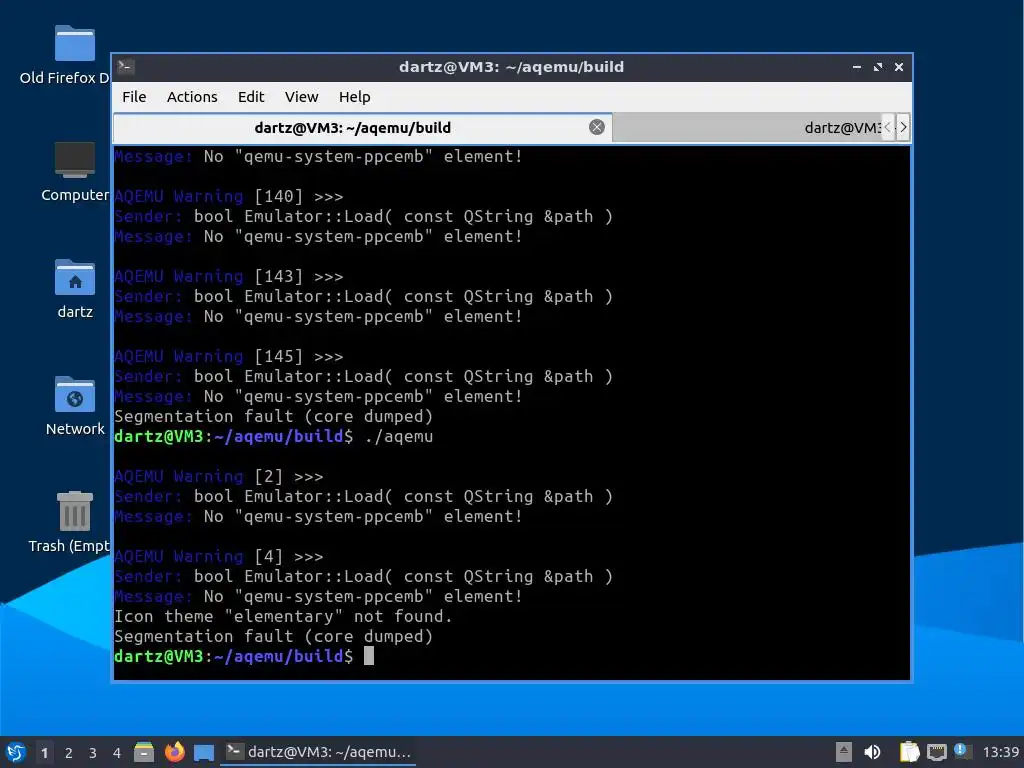Click the show desktop panel icon
Screen dimensions: 1024x768
pos(204,753)
